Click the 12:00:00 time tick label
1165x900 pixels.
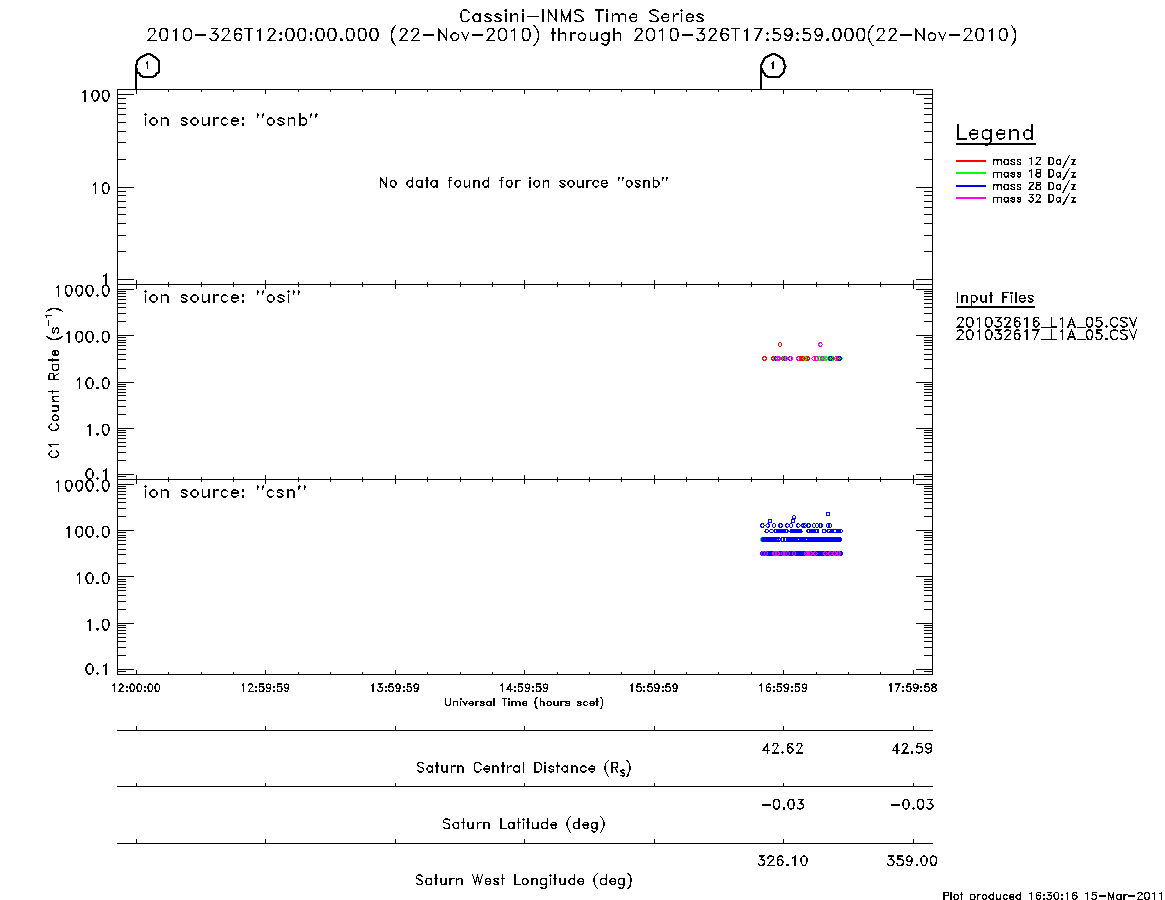point(136,688)
